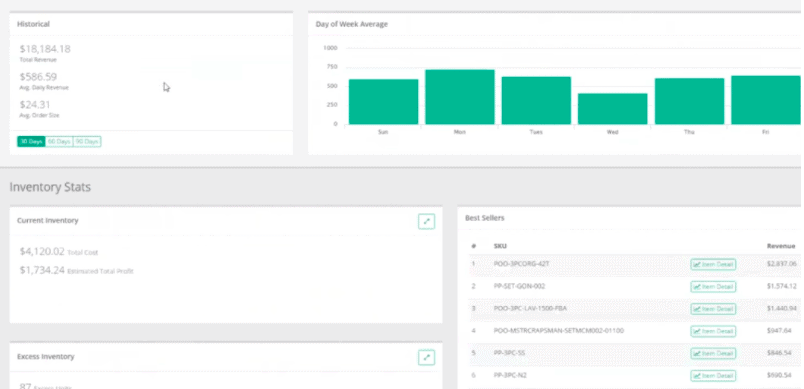Image resolution: width=804 pixels, height=389 pixels.
Task: Click the Wed bar in chart
Action: click(612, 109)
